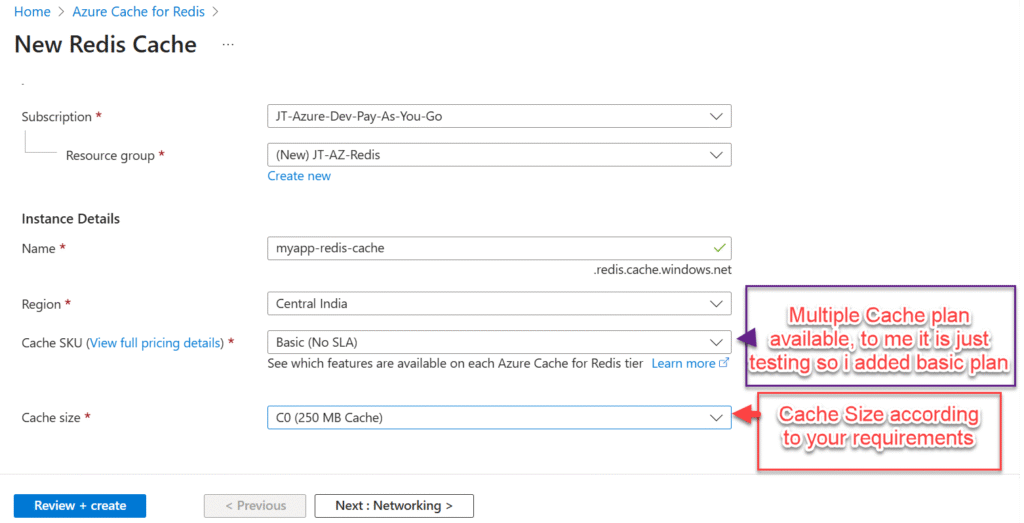Click external link icon after Learn more
1024x523 pixels.
(x=724, y=362)
